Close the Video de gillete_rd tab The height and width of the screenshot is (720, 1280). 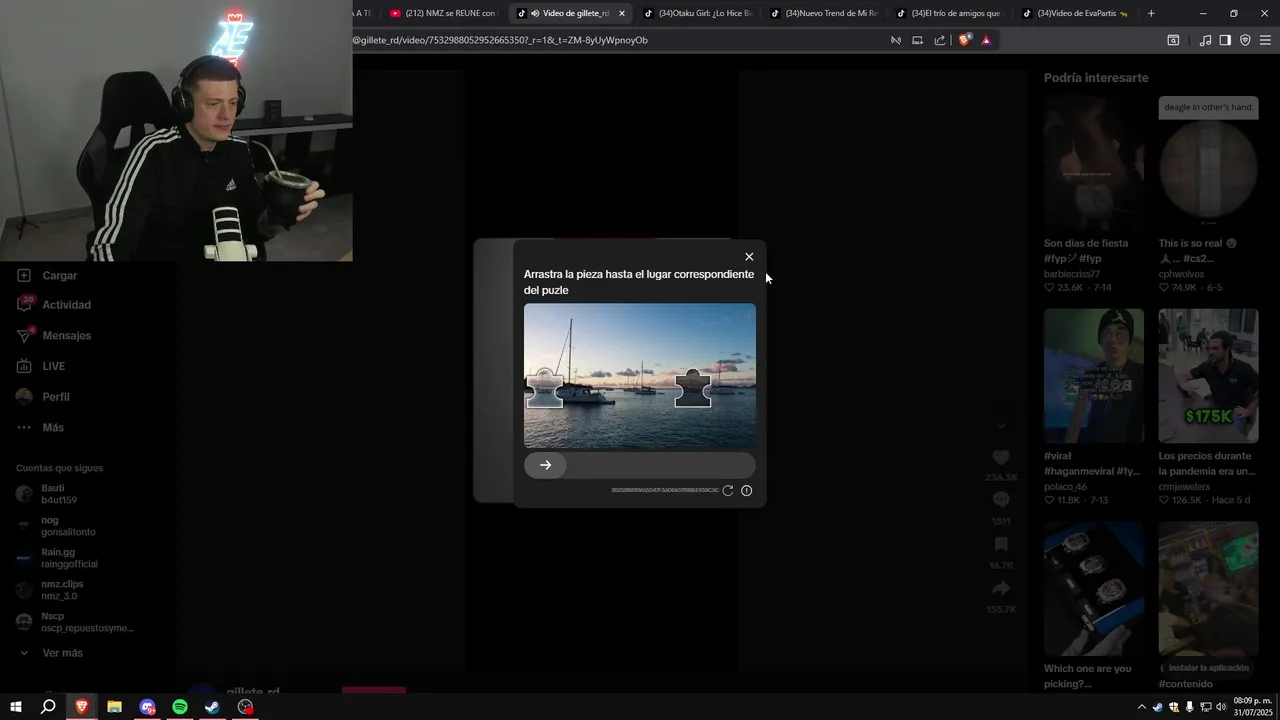[622, 13]
